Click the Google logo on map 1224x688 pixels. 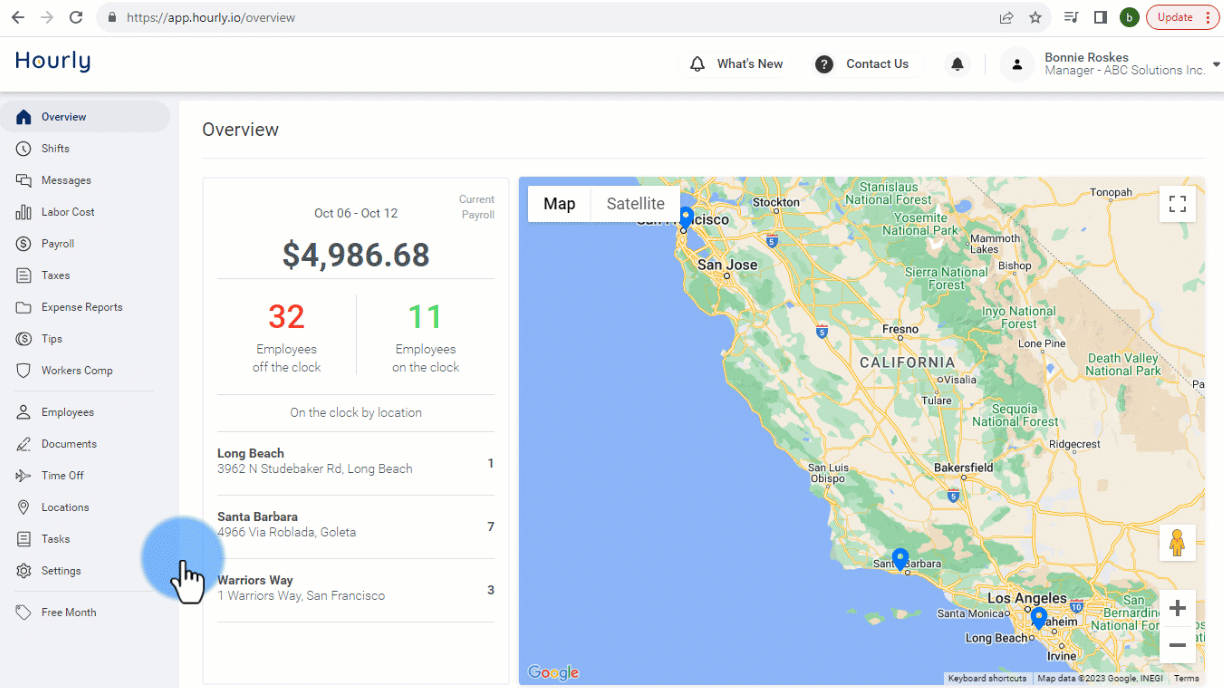tap(553, 673)
